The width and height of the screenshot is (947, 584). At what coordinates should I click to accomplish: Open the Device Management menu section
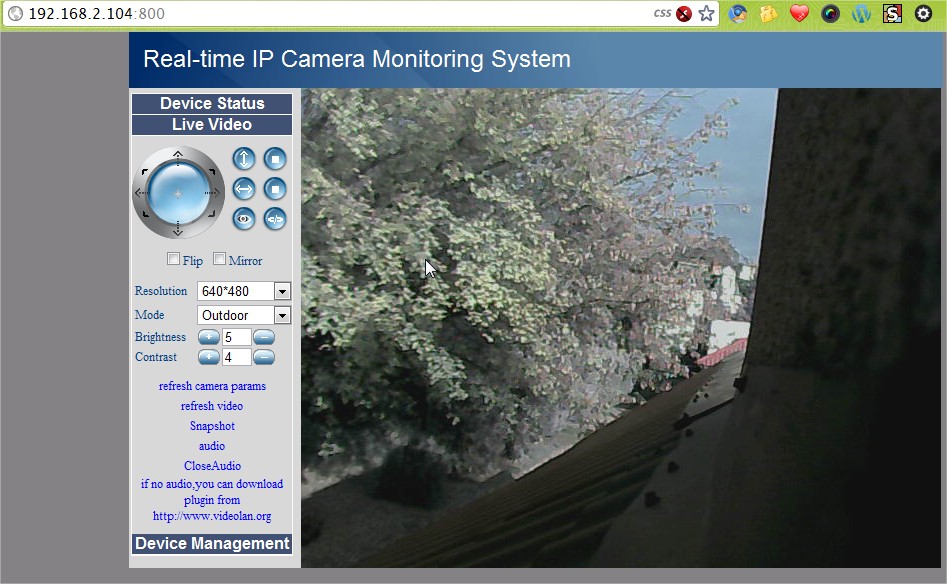(x=212, y=544)
